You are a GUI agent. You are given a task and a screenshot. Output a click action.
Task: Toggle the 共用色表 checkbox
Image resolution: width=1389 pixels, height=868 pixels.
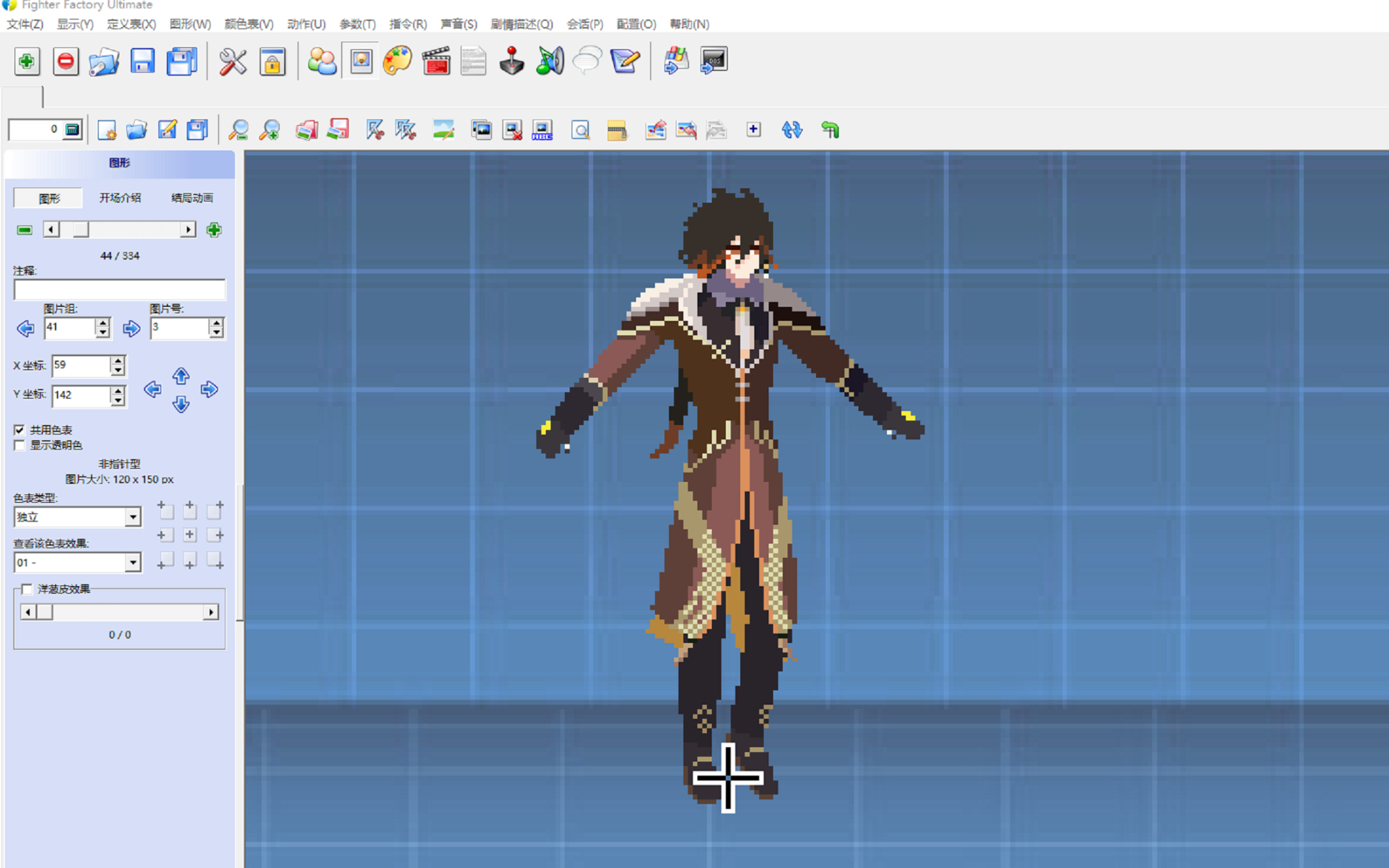click(19, 430)
